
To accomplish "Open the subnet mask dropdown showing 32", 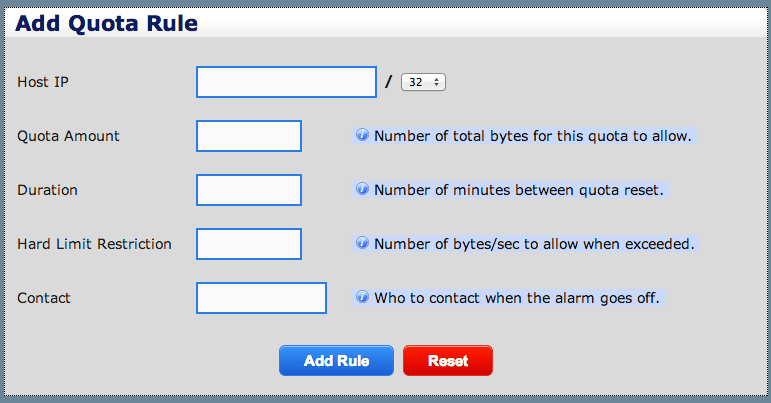I will pyautogui.click(x=423, y=82).
